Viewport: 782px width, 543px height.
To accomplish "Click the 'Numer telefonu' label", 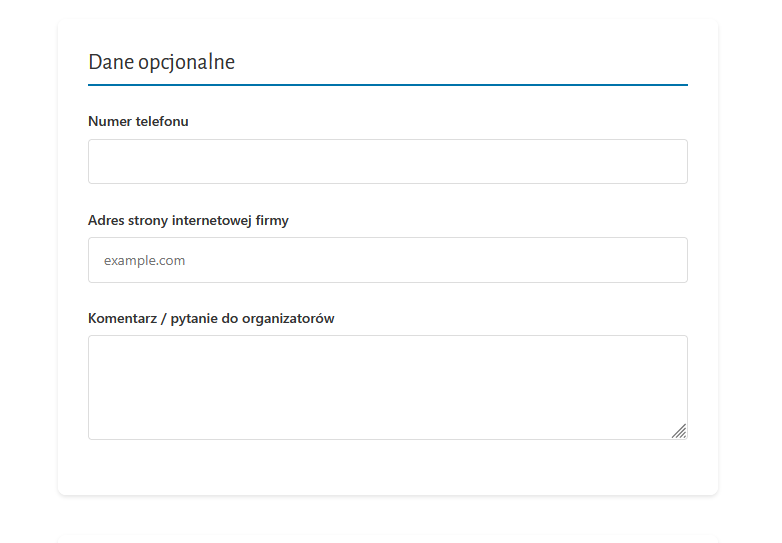I will pyautogui.click(x=138, y=121).
